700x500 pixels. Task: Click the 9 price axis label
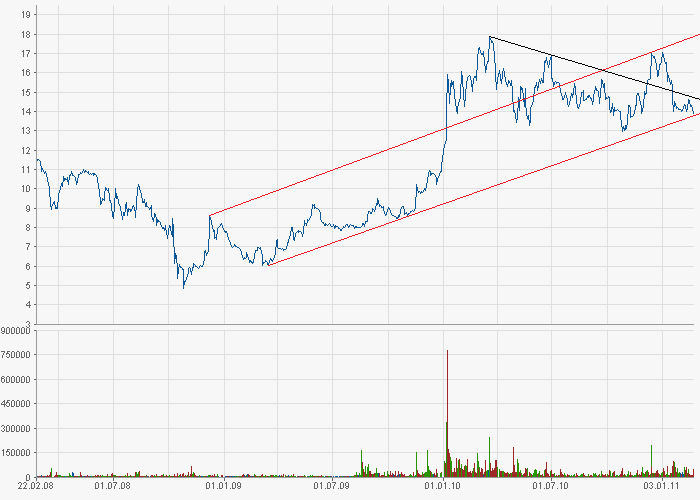point(28,208)
